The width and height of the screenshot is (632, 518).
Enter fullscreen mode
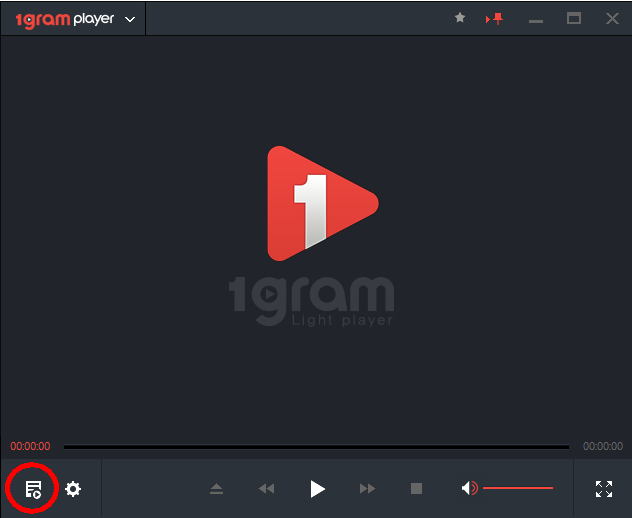click(604, 489)
